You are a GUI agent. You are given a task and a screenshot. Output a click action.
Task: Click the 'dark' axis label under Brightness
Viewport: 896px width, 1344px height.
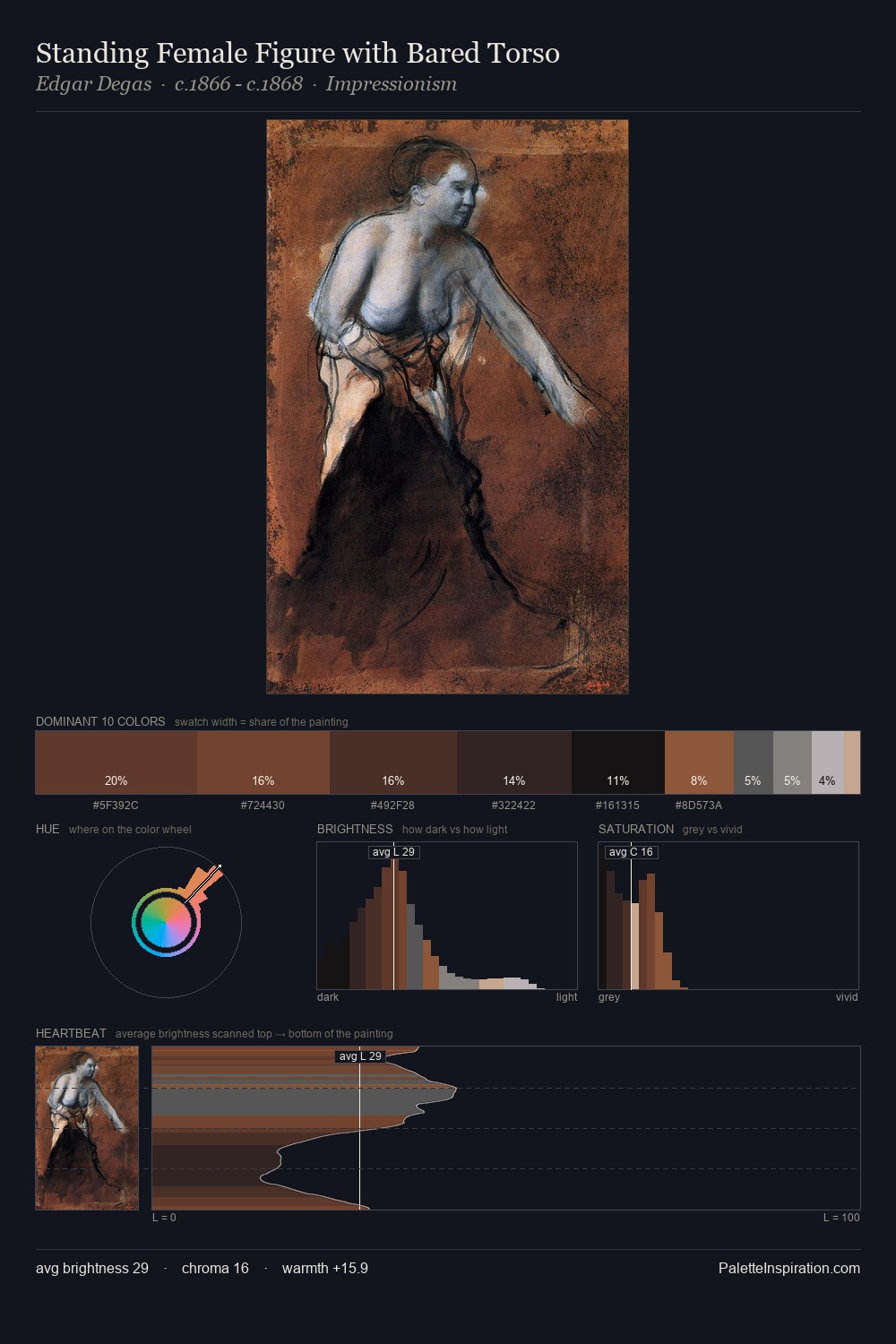[x=328, y=997]
